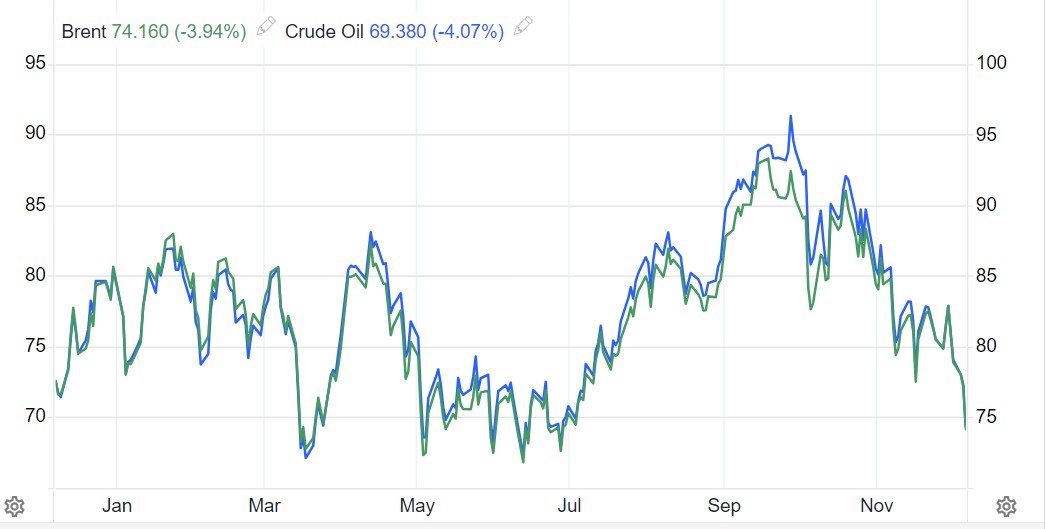Select the Jul marker on time axis

click(569, 505)
